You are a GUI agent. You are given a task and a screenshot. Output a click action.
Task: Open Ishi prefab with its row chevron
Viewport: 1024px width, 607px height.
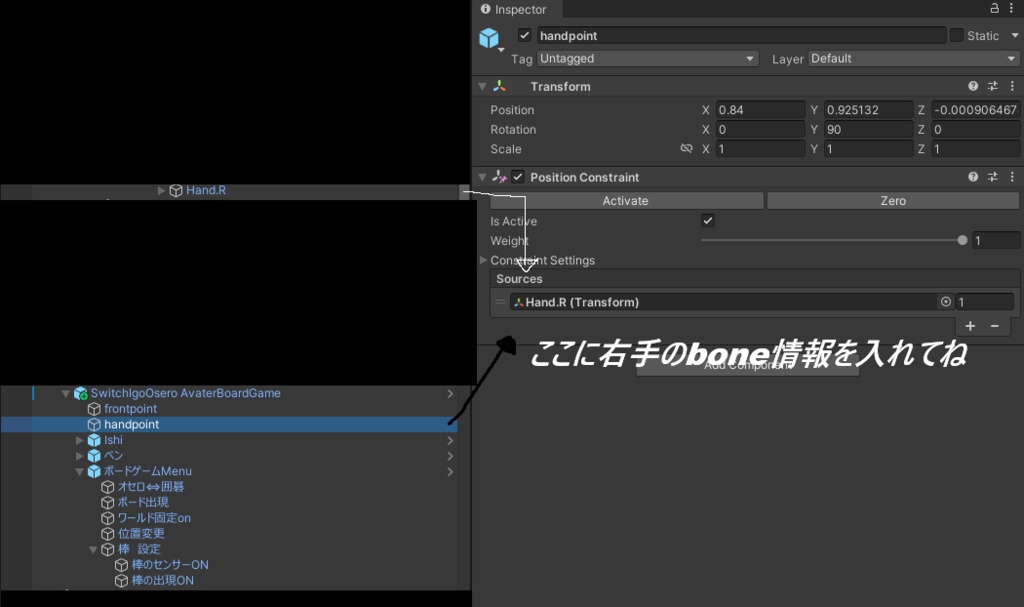click(x=450, y=440)
